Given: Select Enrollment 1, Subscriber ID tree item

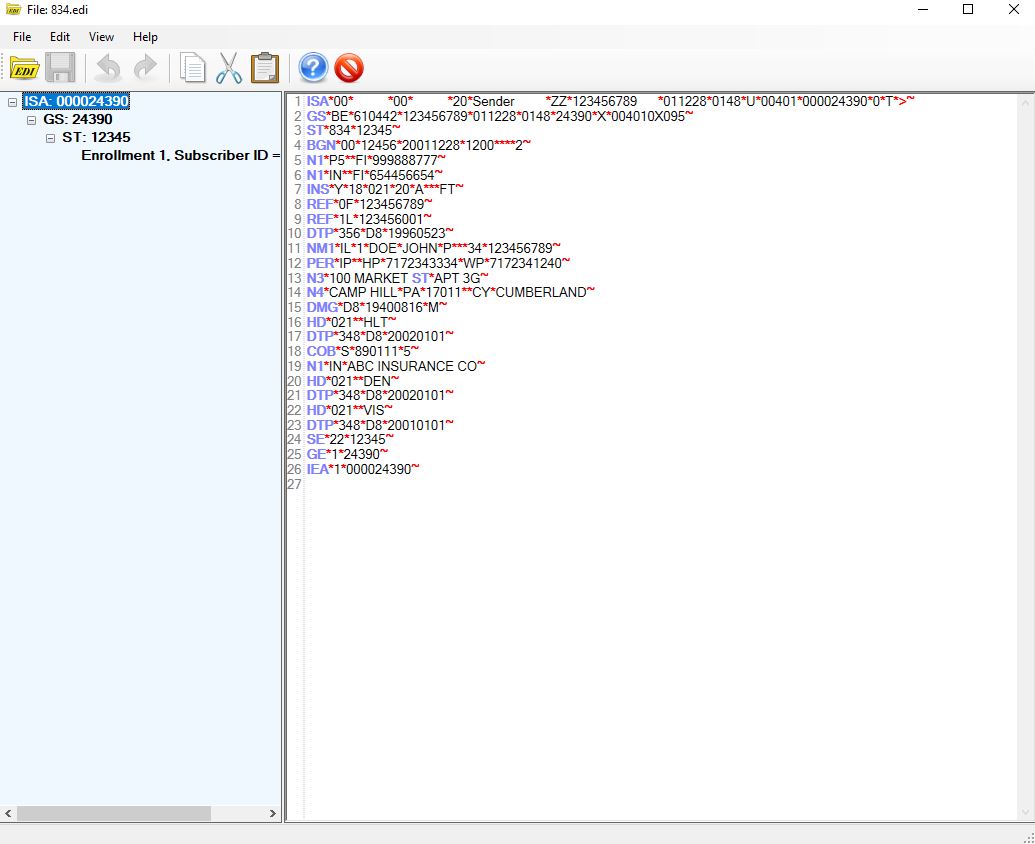Looking at the screenshot, I should coord(180,156).
